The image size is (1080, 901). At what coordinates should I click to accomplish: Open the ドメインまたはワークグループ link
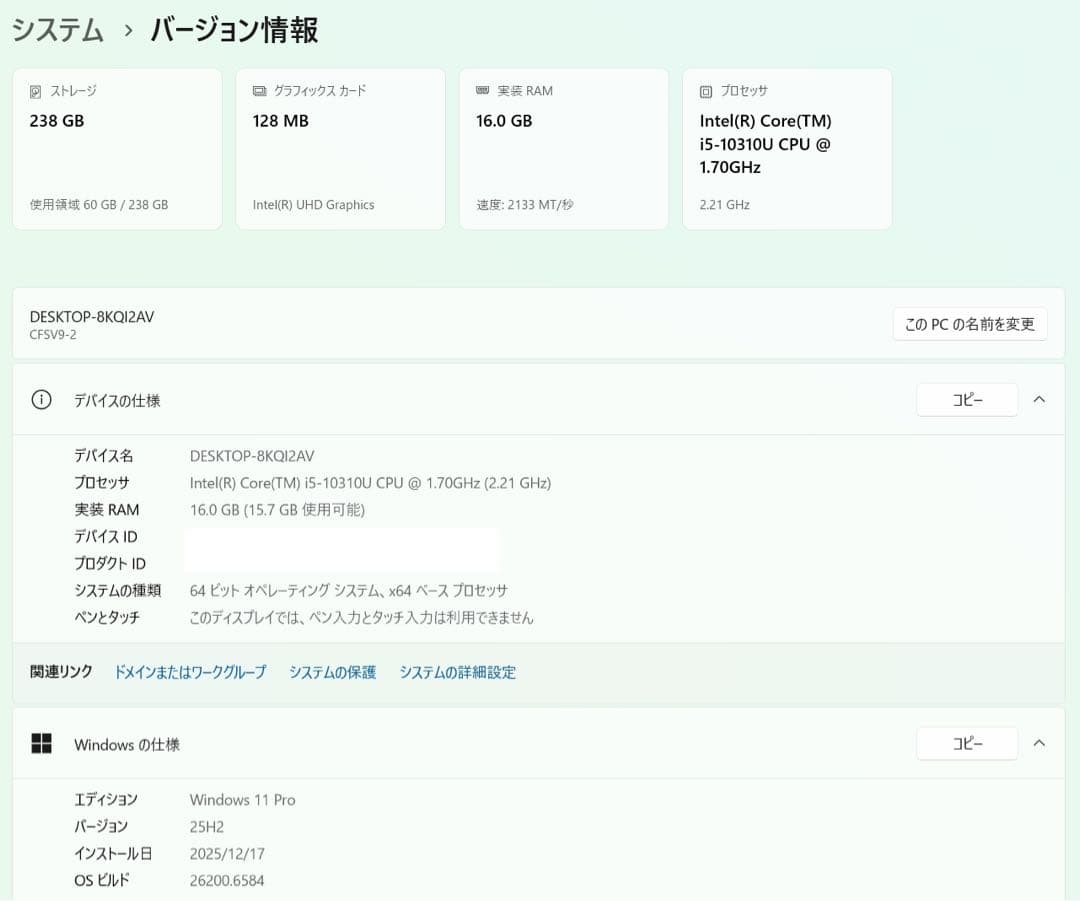(189, 672)
